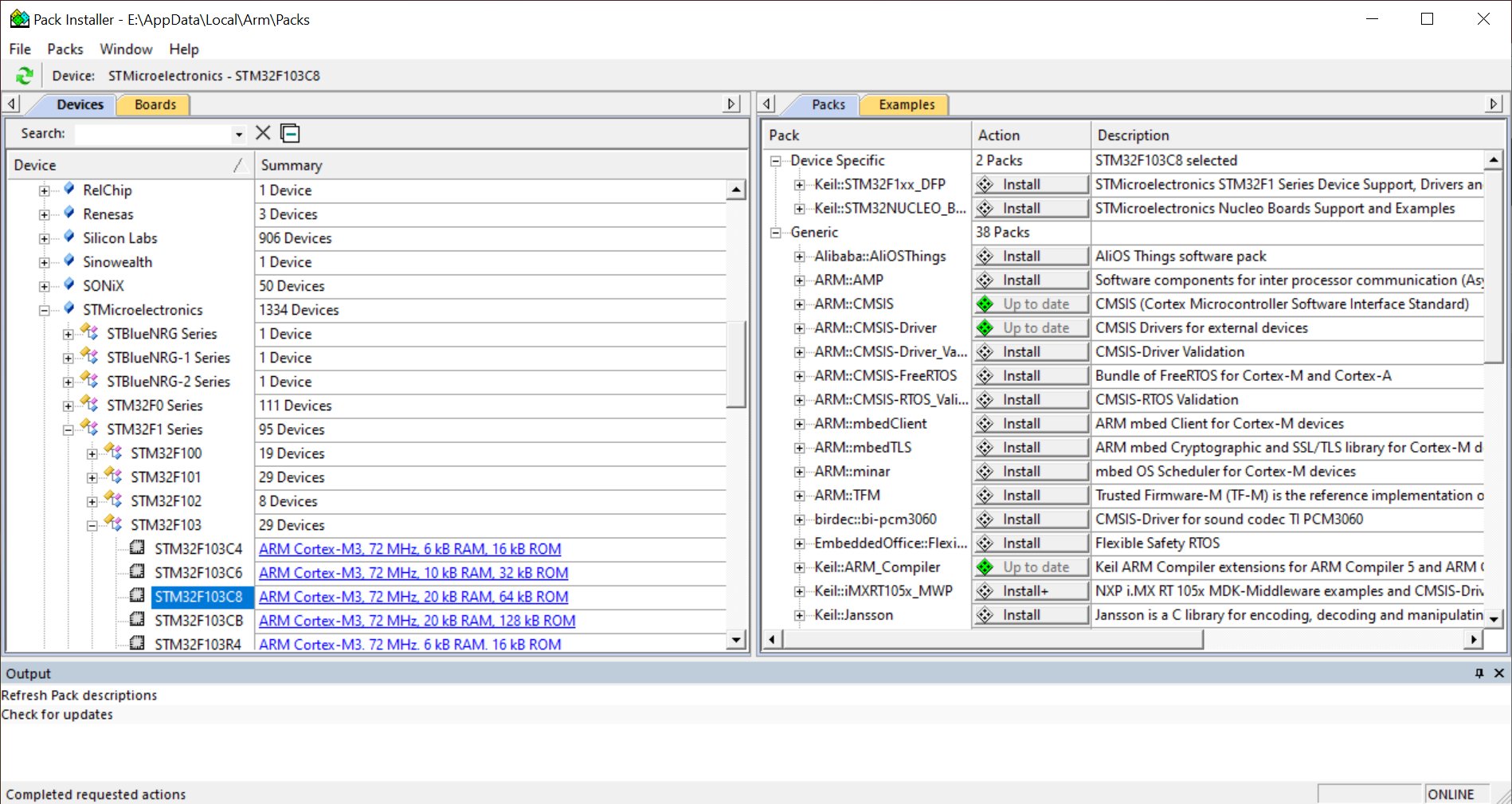Collapse the STM32F1 Series node
Image resolution: width=1512 pixels, height=804 pixels.
coord(69,429)
